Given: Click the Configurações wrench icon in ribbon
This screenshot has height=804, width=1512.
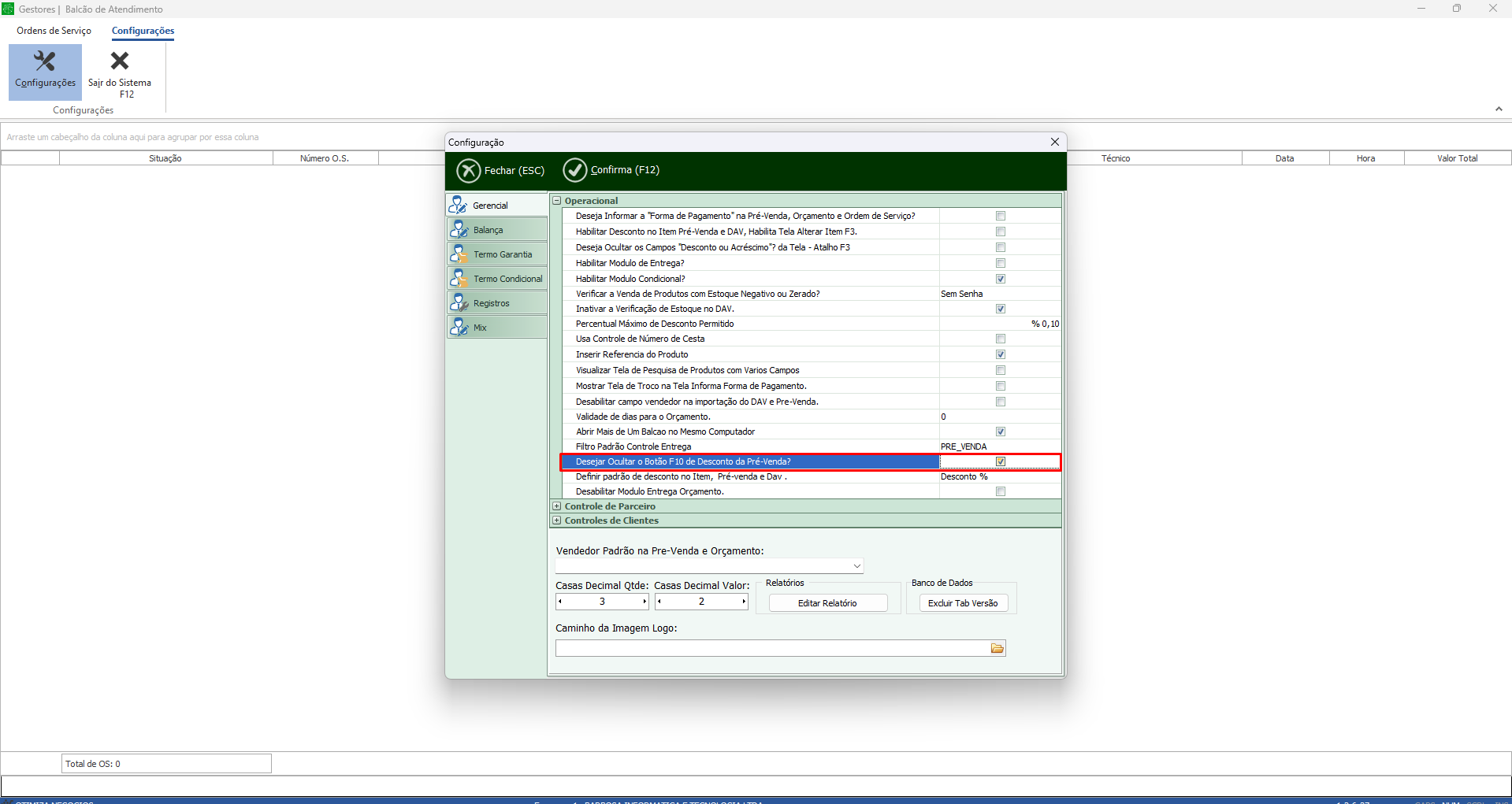Looking at the screenshot, I should [x=45, y=61].
